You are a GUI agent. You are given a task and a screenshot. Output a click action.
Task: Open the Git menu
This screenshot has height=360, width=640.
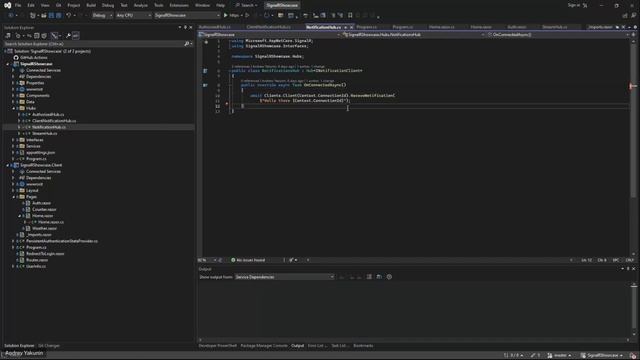click(x=58, y=5)
